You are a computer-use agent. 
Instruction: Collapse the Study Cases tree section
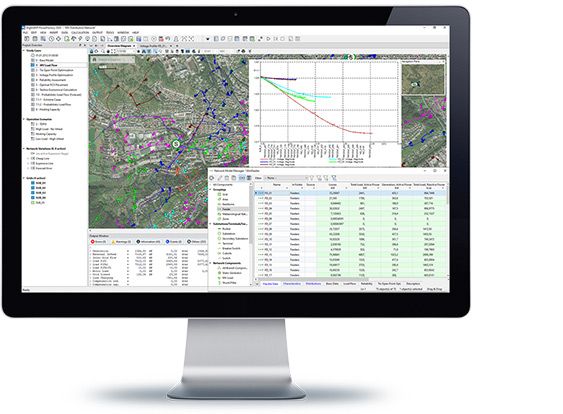coord(24,51)
